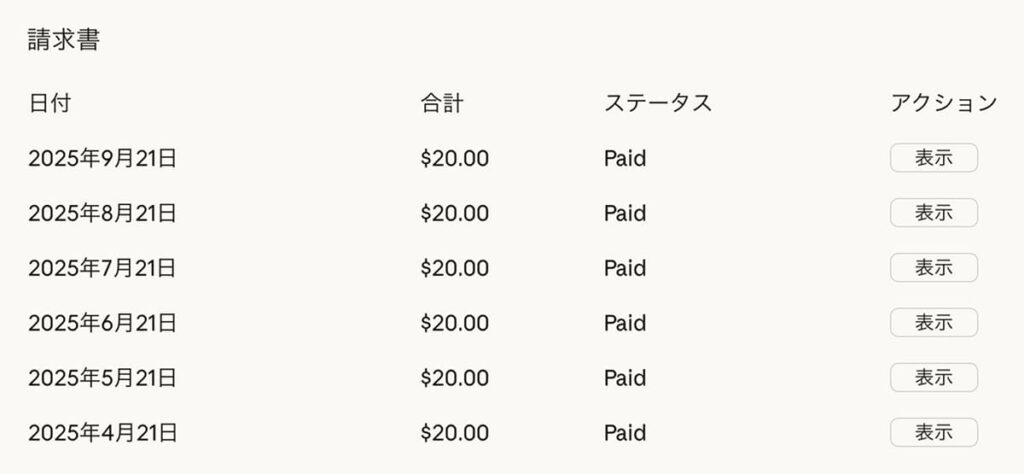This screenshot has height=474, width=1024.
Task: Click the アクション column header
Action: click(943, 103)
